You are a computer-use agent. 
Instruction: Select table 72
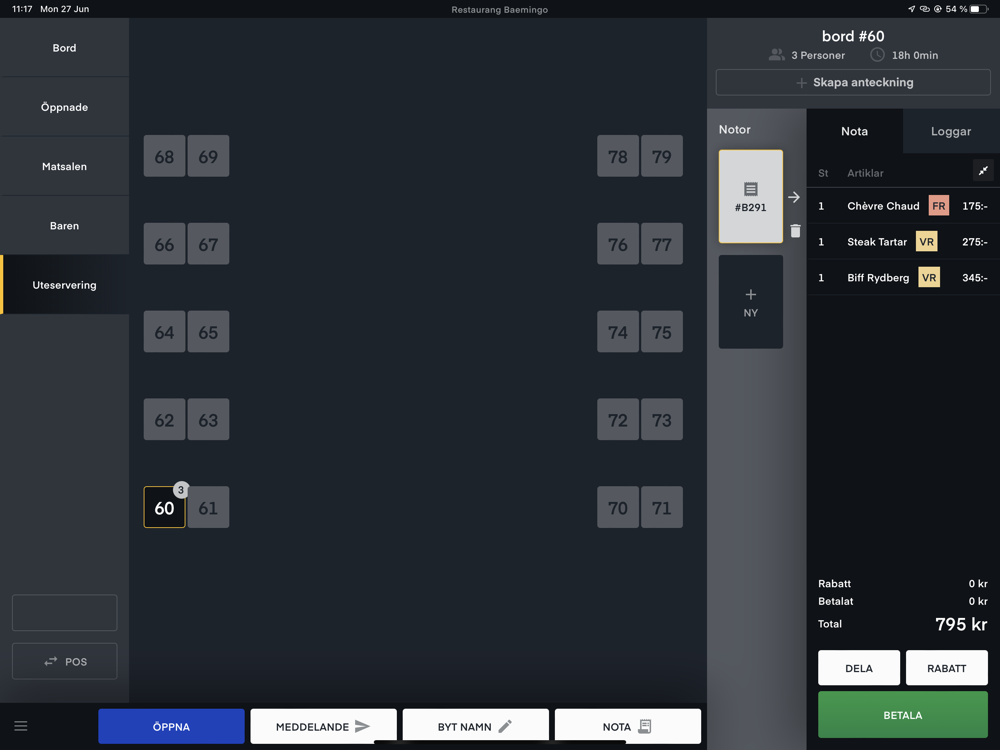click(x=618, y=420)
